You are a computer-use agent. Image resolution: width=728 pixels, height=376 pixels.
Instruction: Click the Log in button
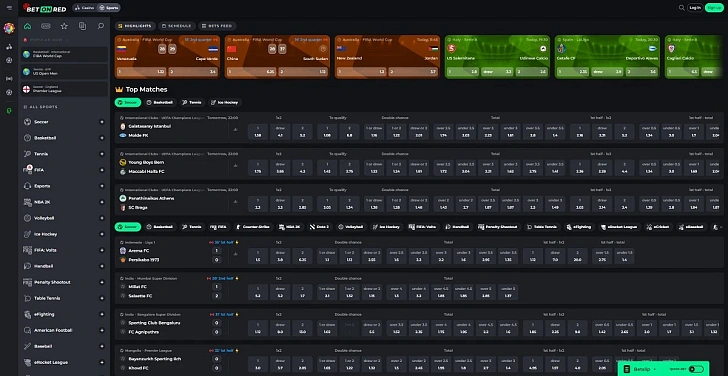695,7
